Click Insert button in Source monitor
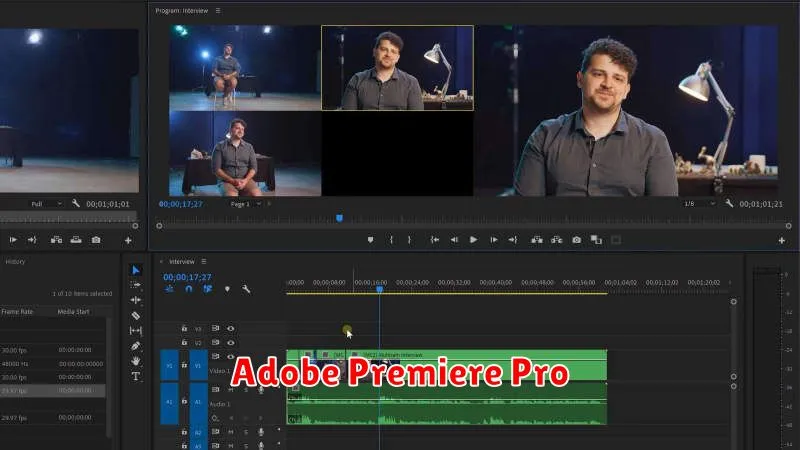The height and width of the screenshot is (450, 800). 56,240
